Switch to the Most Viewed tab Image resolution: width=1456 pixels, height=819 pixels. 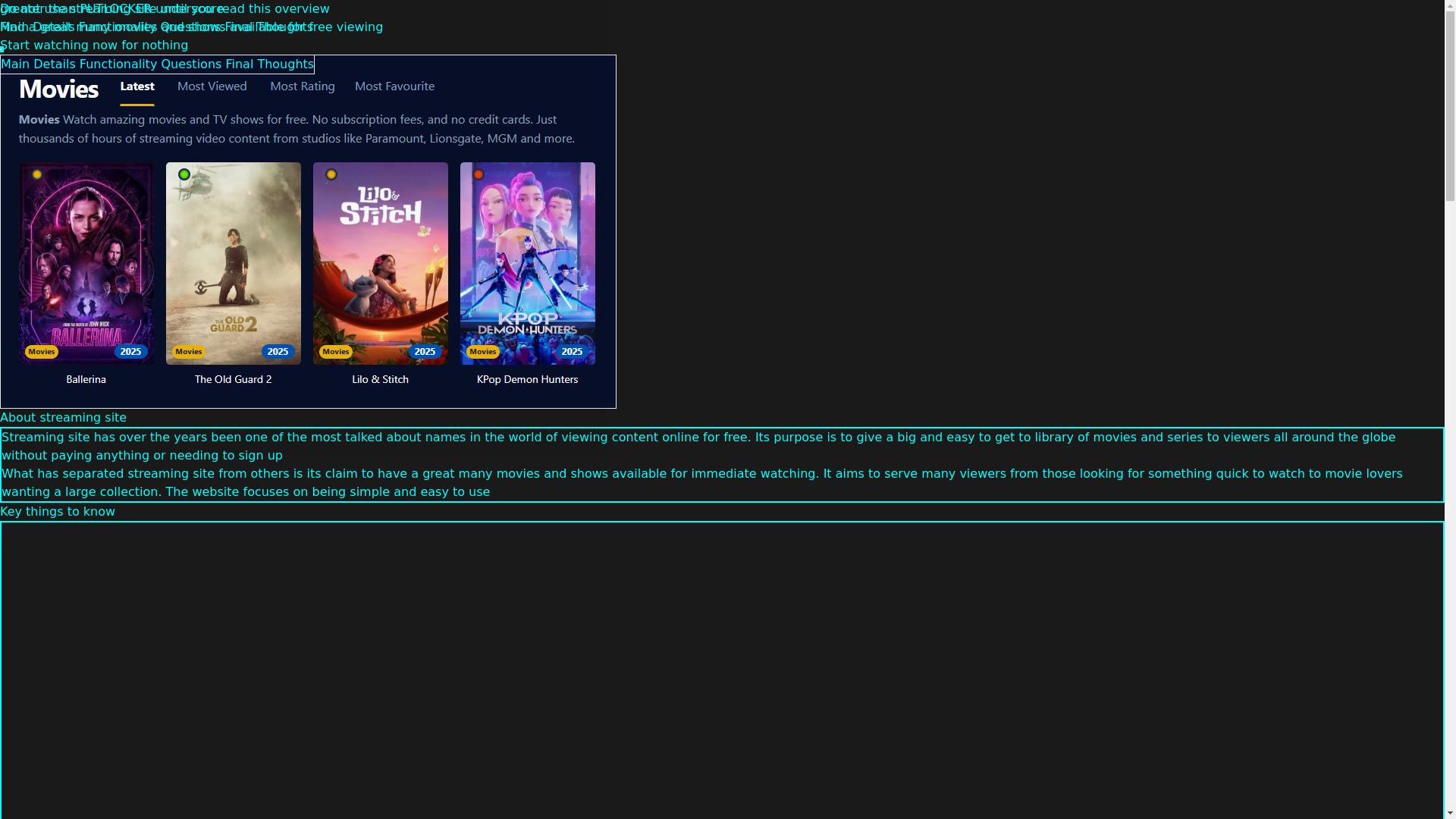[x=212, y=86]
